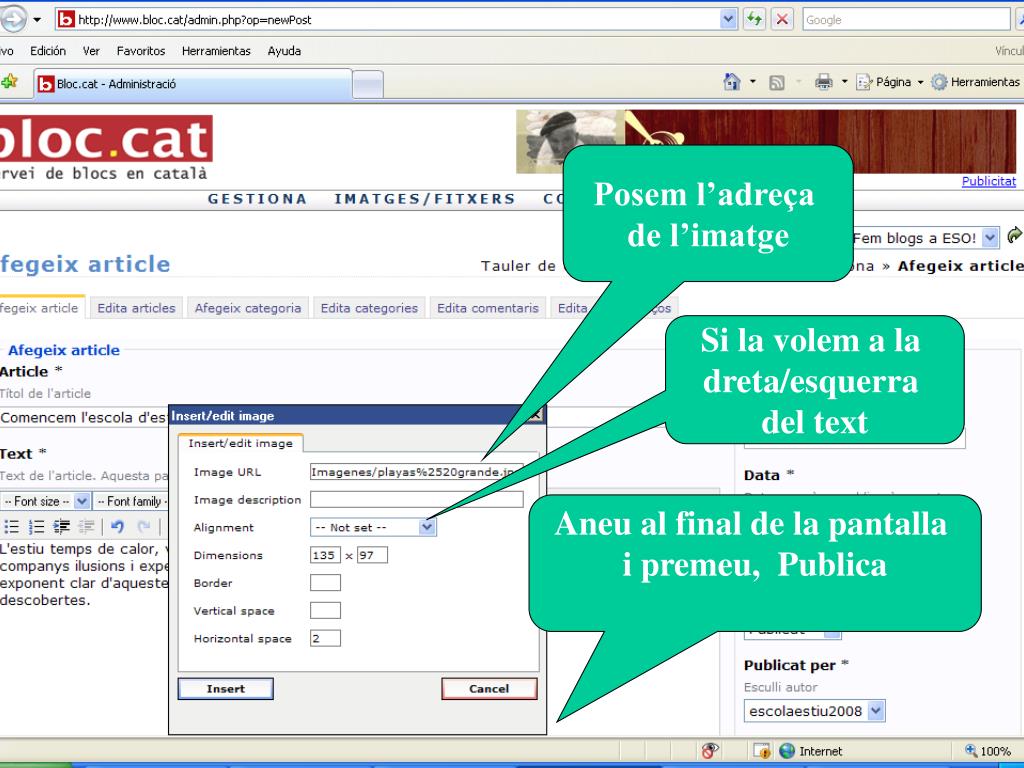Image resolution: width=1024 pixels, height=768 pixels.
Task: Click the redo icon in editor toolbar
Action: (144, 526)
